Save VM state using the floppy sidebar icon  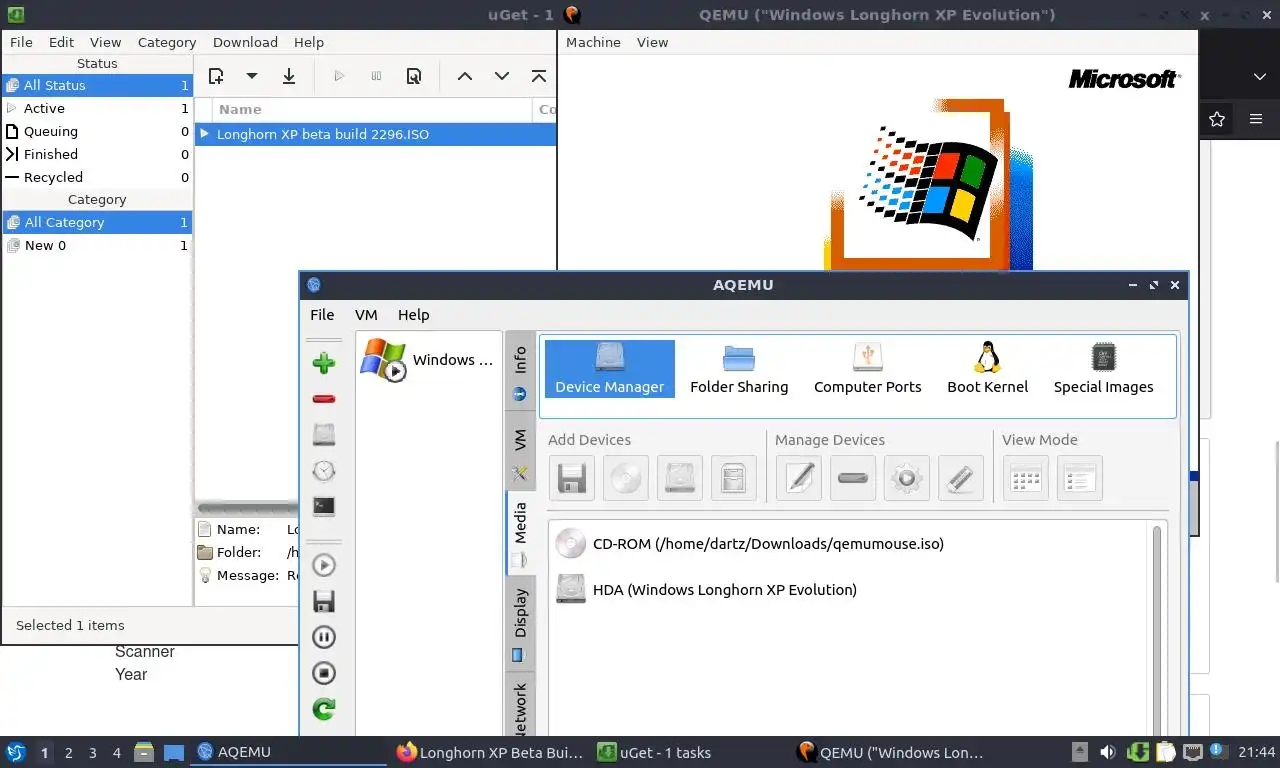tap(323, 601)
